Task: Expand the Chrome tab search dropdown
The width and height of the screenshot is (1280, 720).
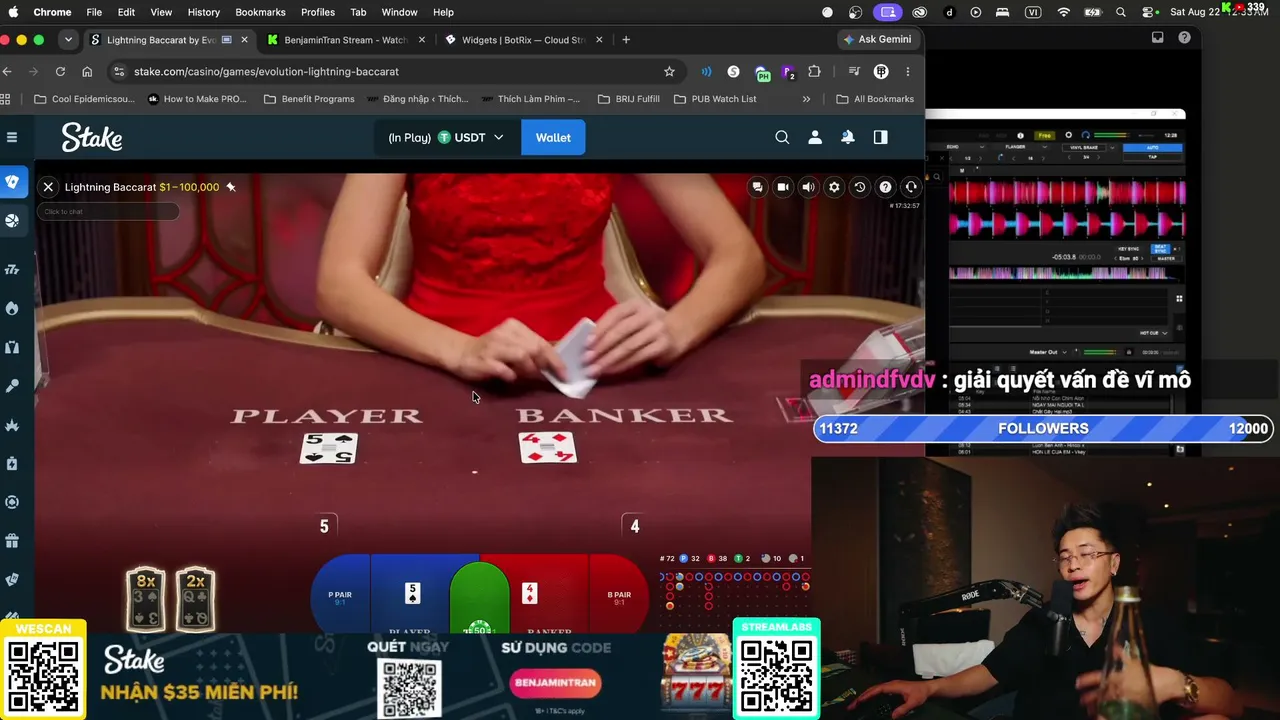Action: pyautogui.click(x=68, y=40)
